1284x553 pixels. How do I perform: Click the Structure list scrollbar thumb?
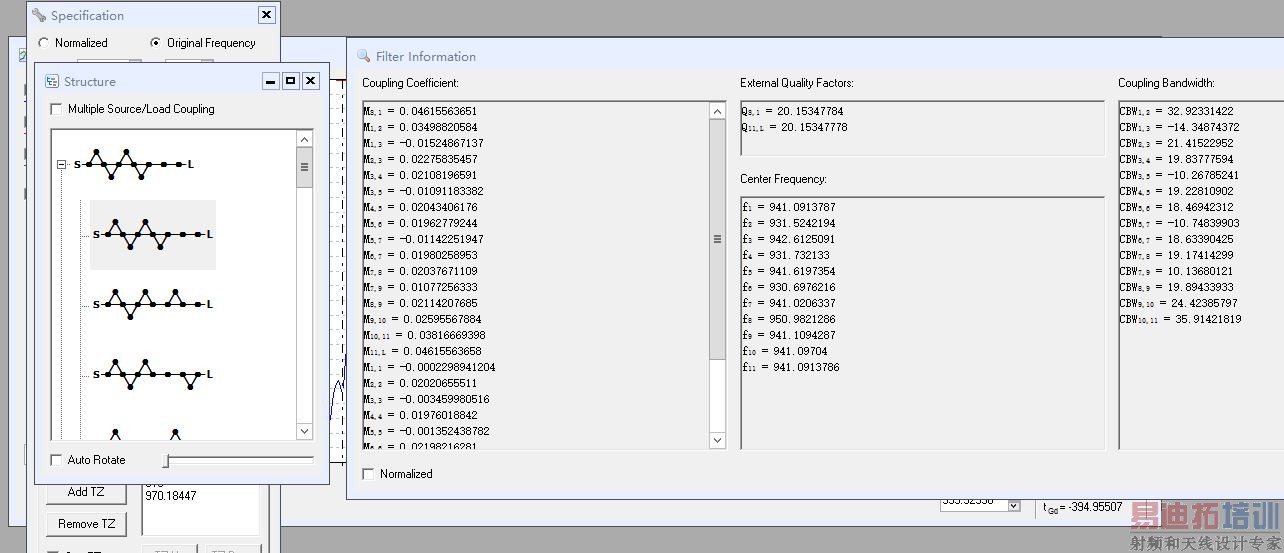pyautogui.click(x=305, y=168)
